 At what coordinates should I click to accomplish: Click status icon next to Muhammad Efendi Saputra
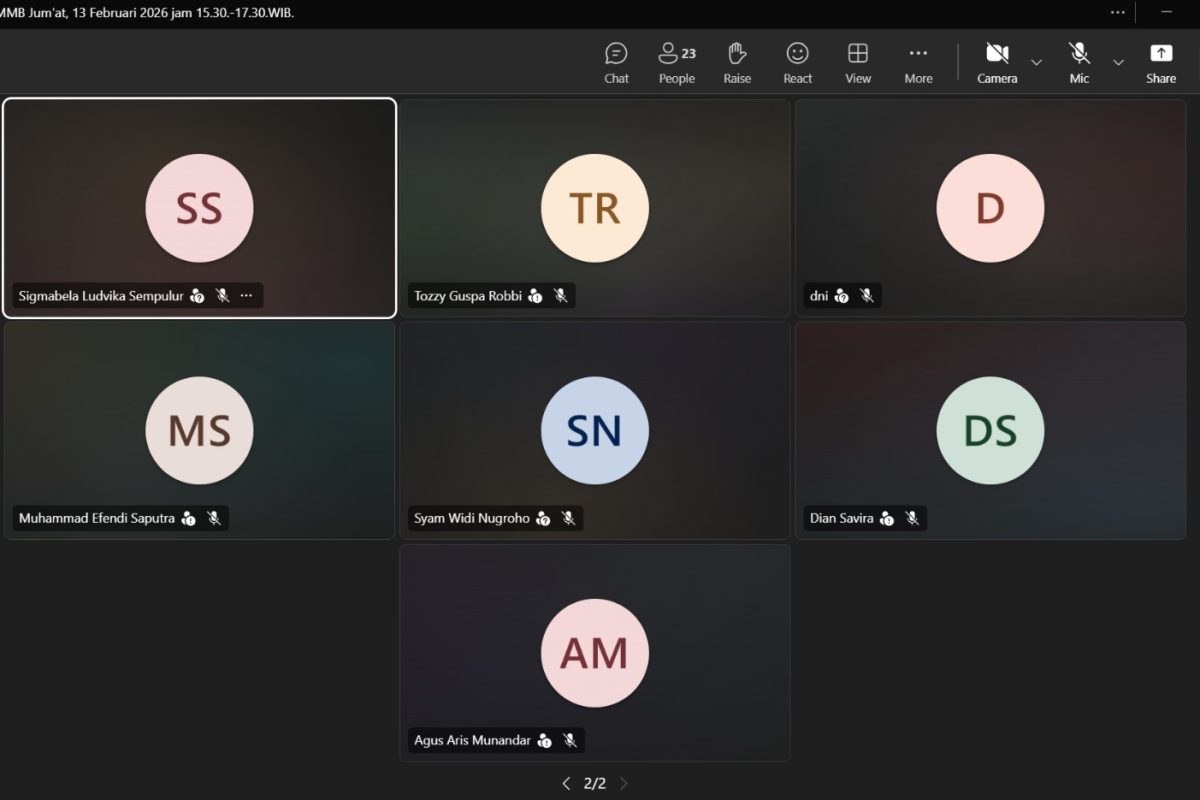tap(189, 518)
